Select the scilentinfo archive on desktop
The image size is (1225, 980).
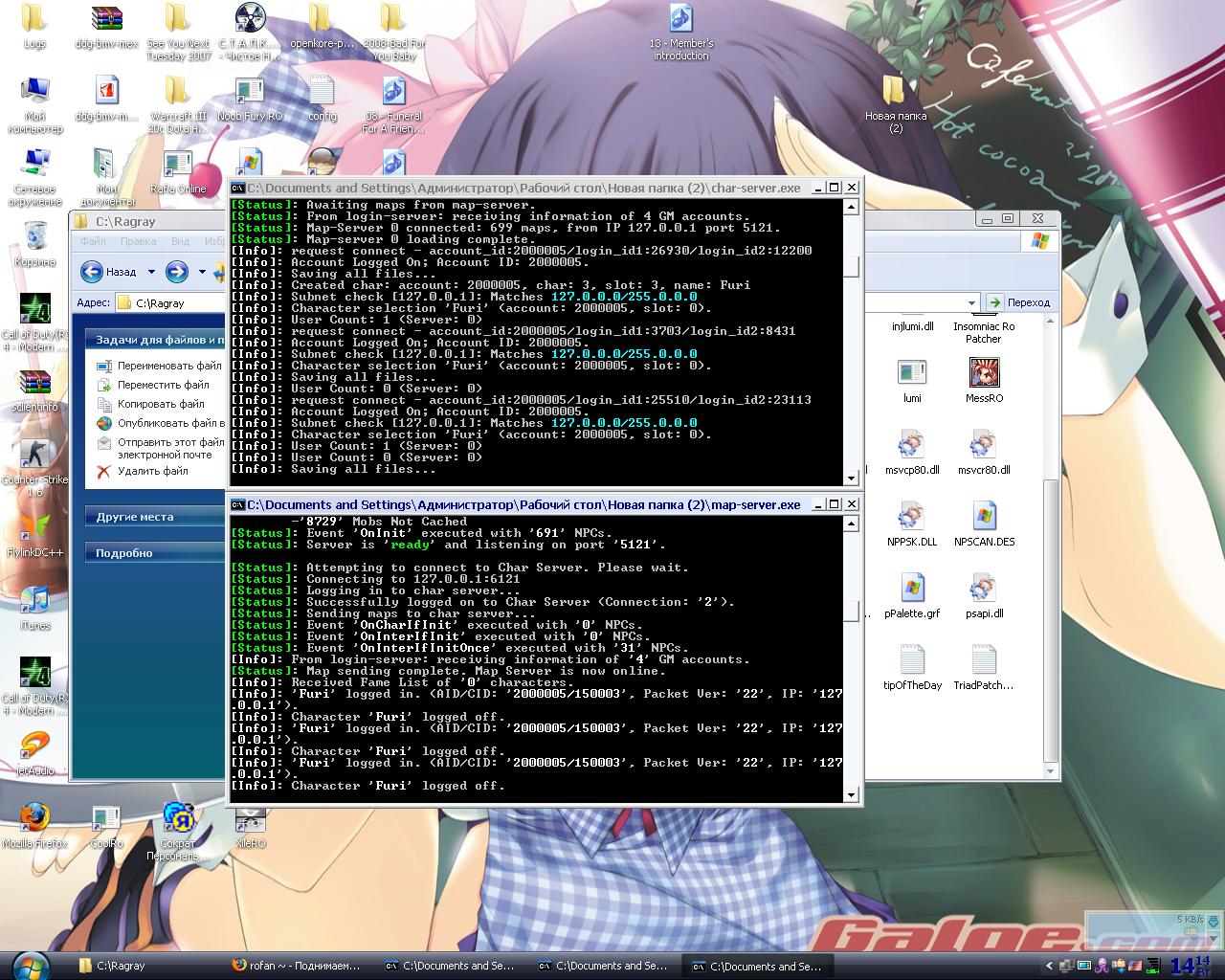click(35, 390)
